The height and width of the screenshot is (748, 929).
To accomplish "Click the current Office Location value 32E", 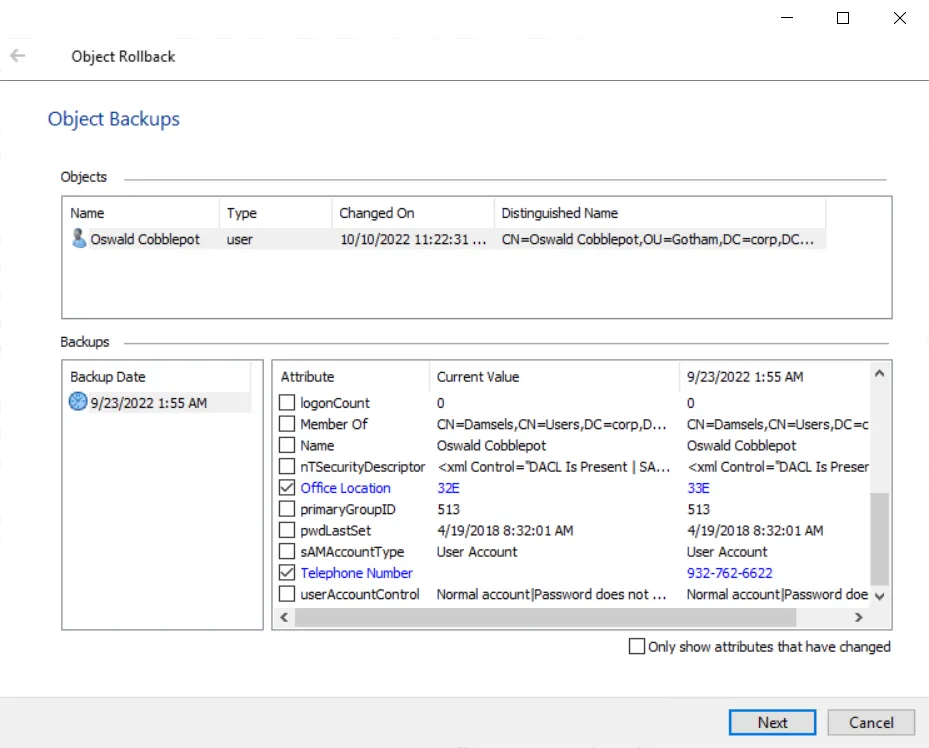I will pos(448,488).
